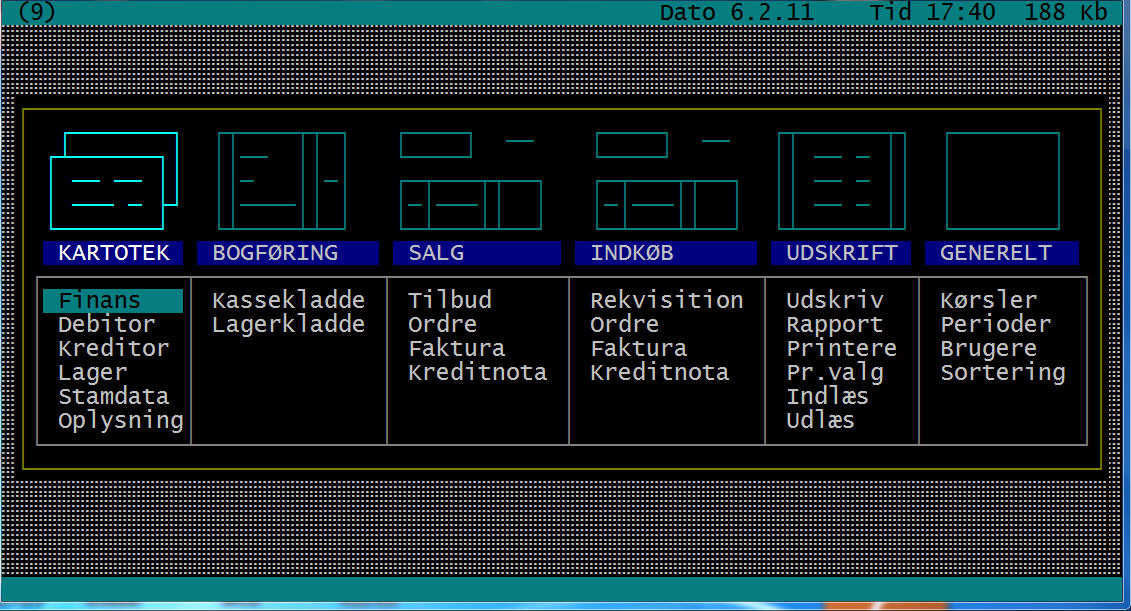Select Brugere under Generelt
1131x611 pixels.
coord(988,349)
